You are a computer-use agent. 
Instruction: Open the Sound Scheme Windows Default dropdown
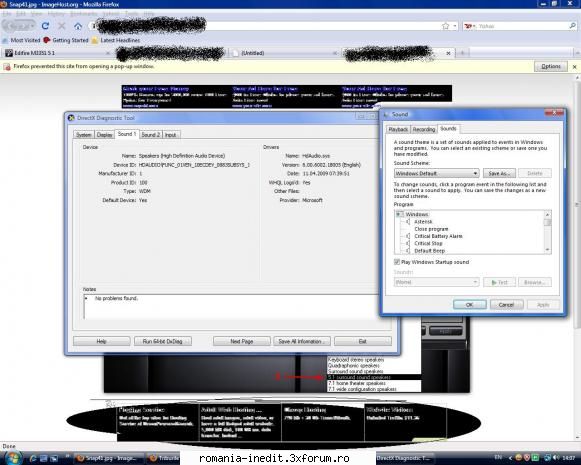click(436, 173)
